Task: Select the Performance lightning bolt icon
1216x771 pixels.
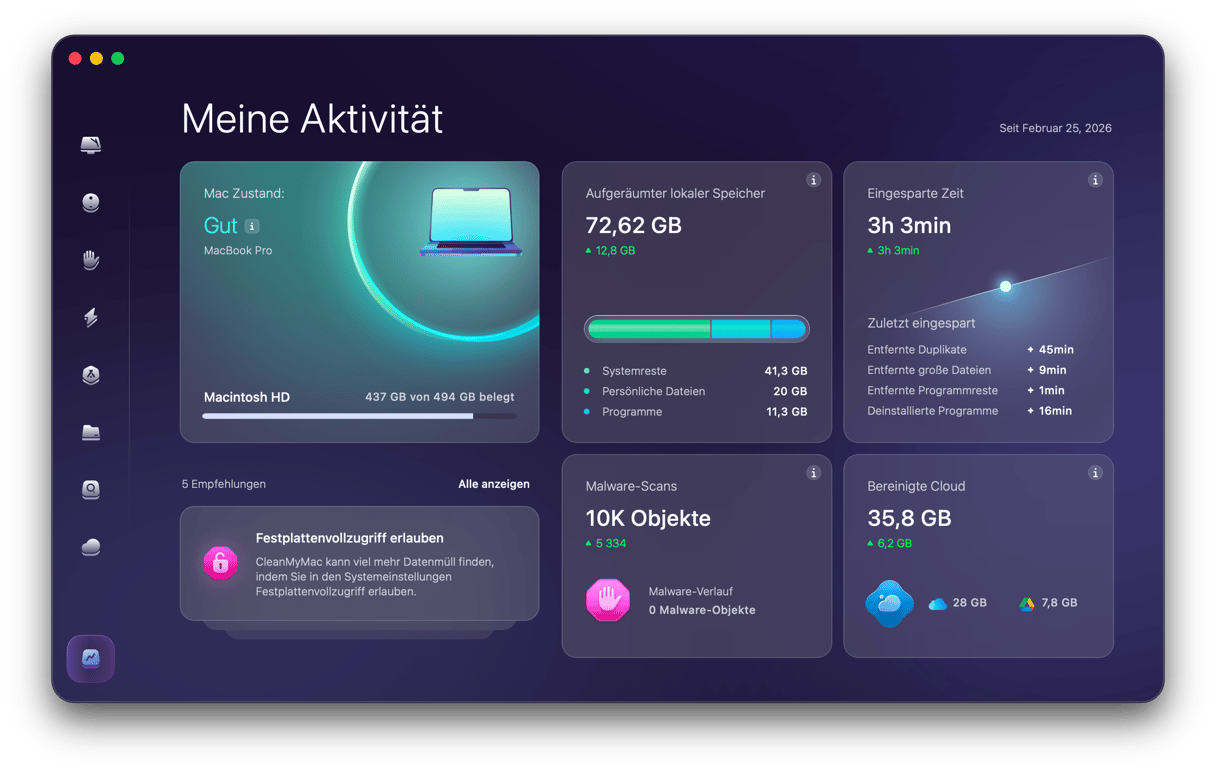Action: click(91, 318)
